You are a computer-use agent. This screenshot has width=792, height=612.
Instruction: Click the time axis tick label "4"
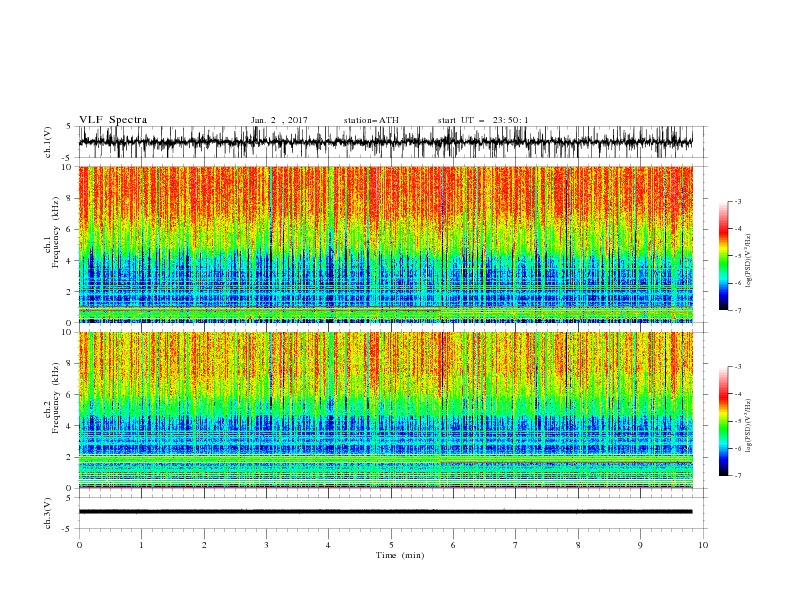coord(329,545)
